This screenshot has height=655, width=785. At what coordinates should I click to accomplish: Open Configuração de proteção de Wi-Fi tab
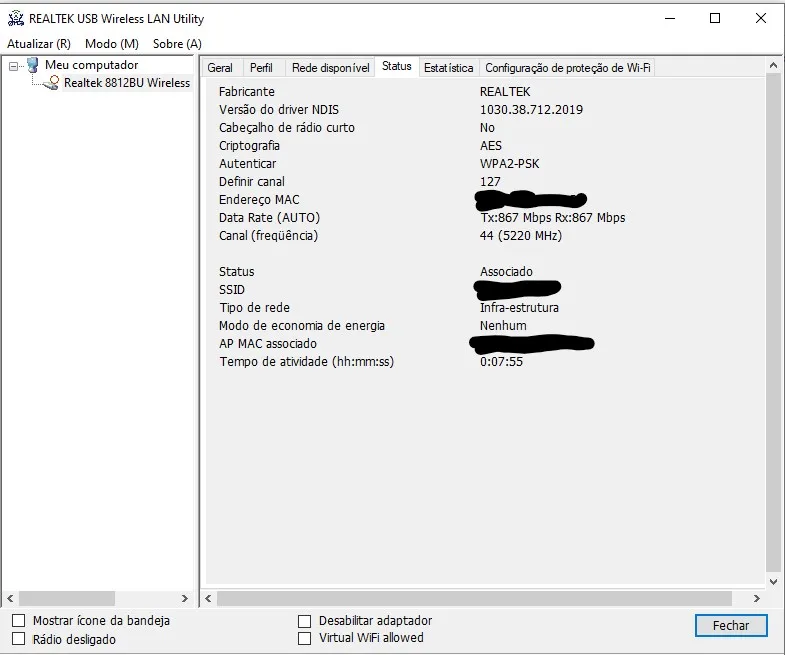pyautogui.click(x=568, y=68)
